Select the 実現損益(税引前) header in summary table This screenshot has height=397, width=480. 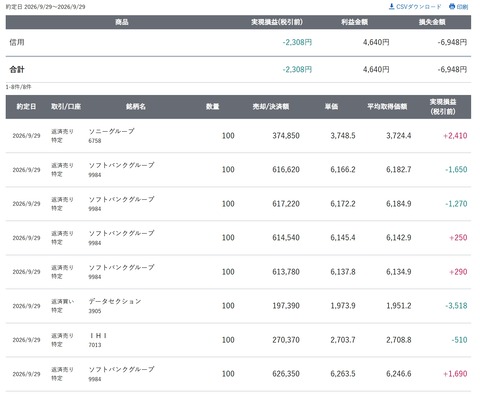(x=277, y=22)
